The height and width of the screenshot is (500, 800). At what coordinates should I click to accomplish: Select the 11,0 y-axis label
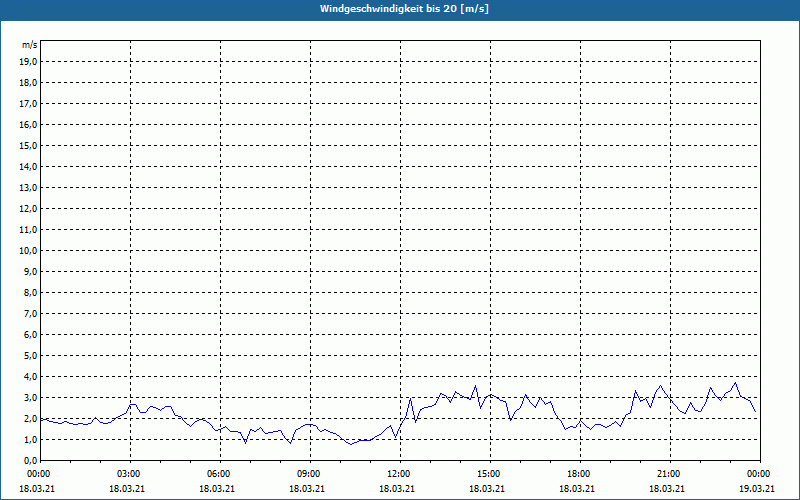[28, 230]
